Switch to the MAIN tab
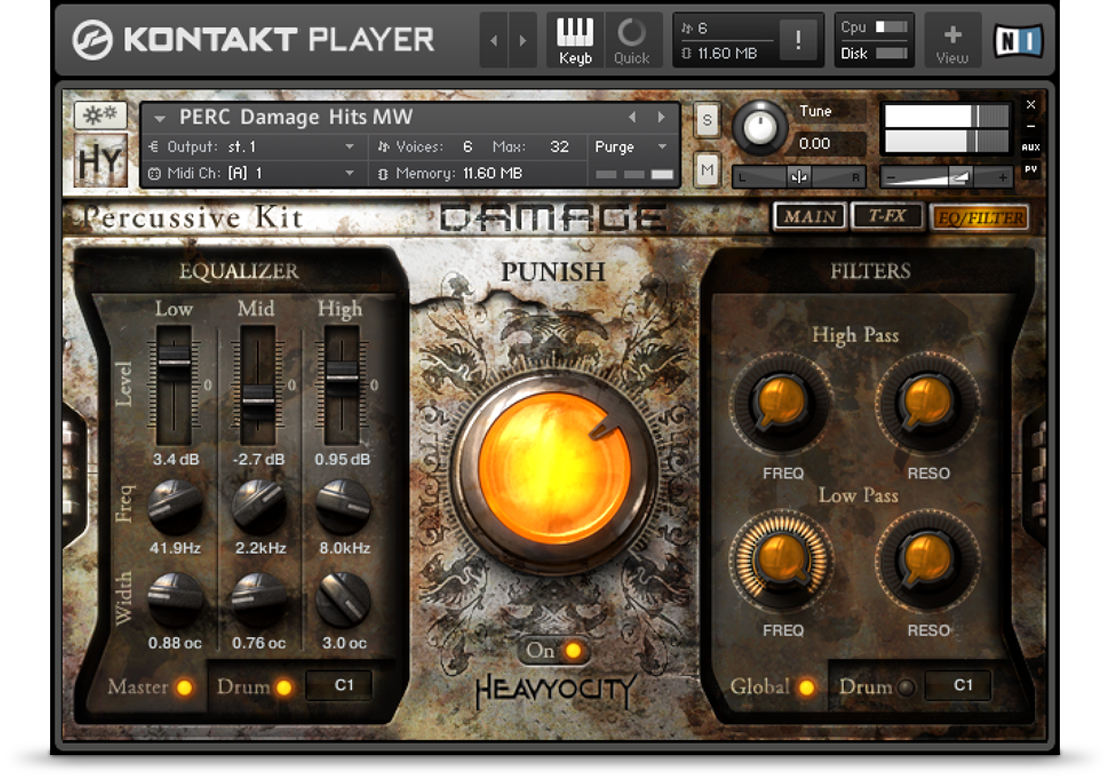 (x=810, y=217)
